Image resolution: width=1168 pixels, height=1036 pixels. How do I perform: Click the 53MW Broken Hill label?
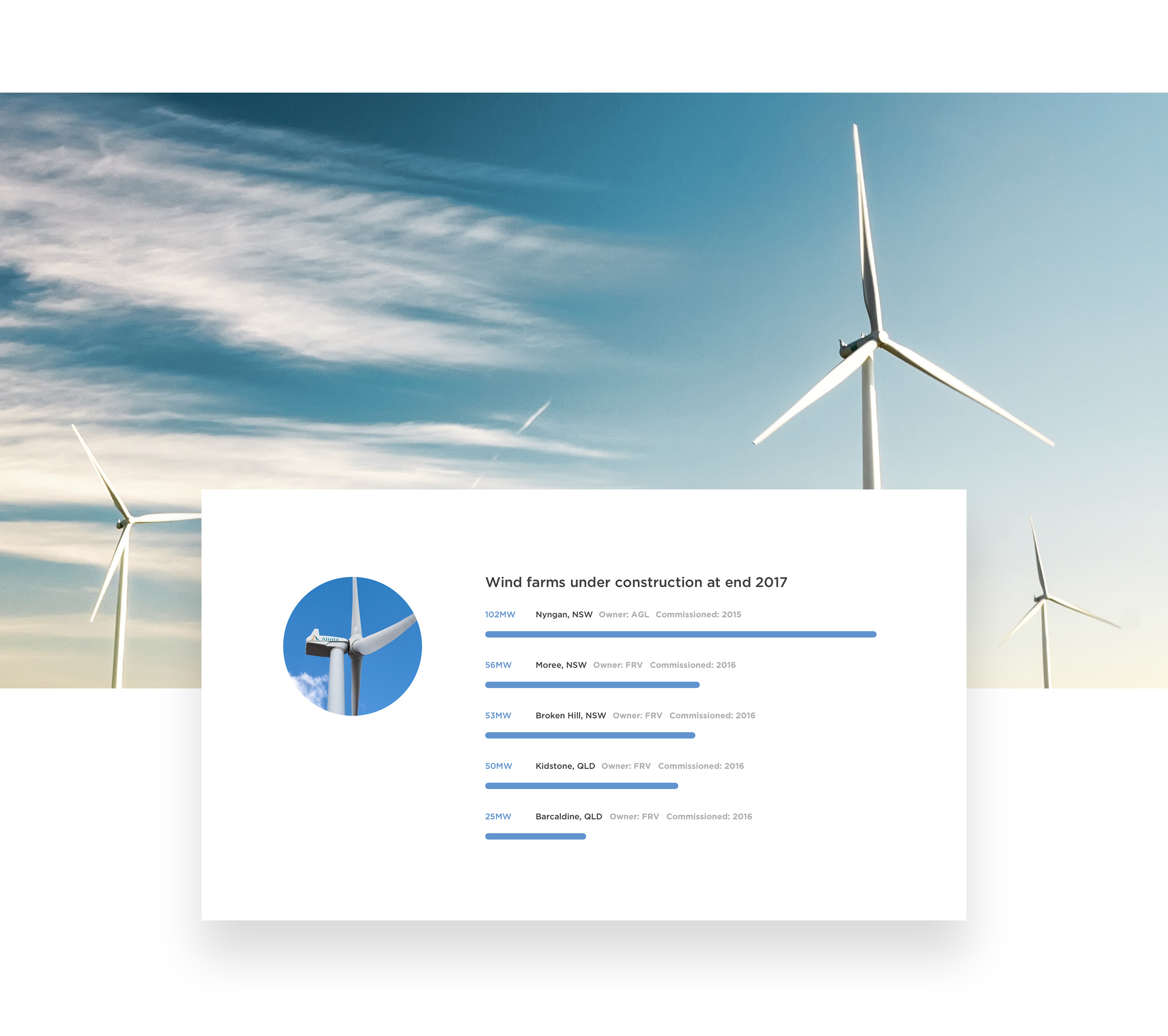(497, 715)
